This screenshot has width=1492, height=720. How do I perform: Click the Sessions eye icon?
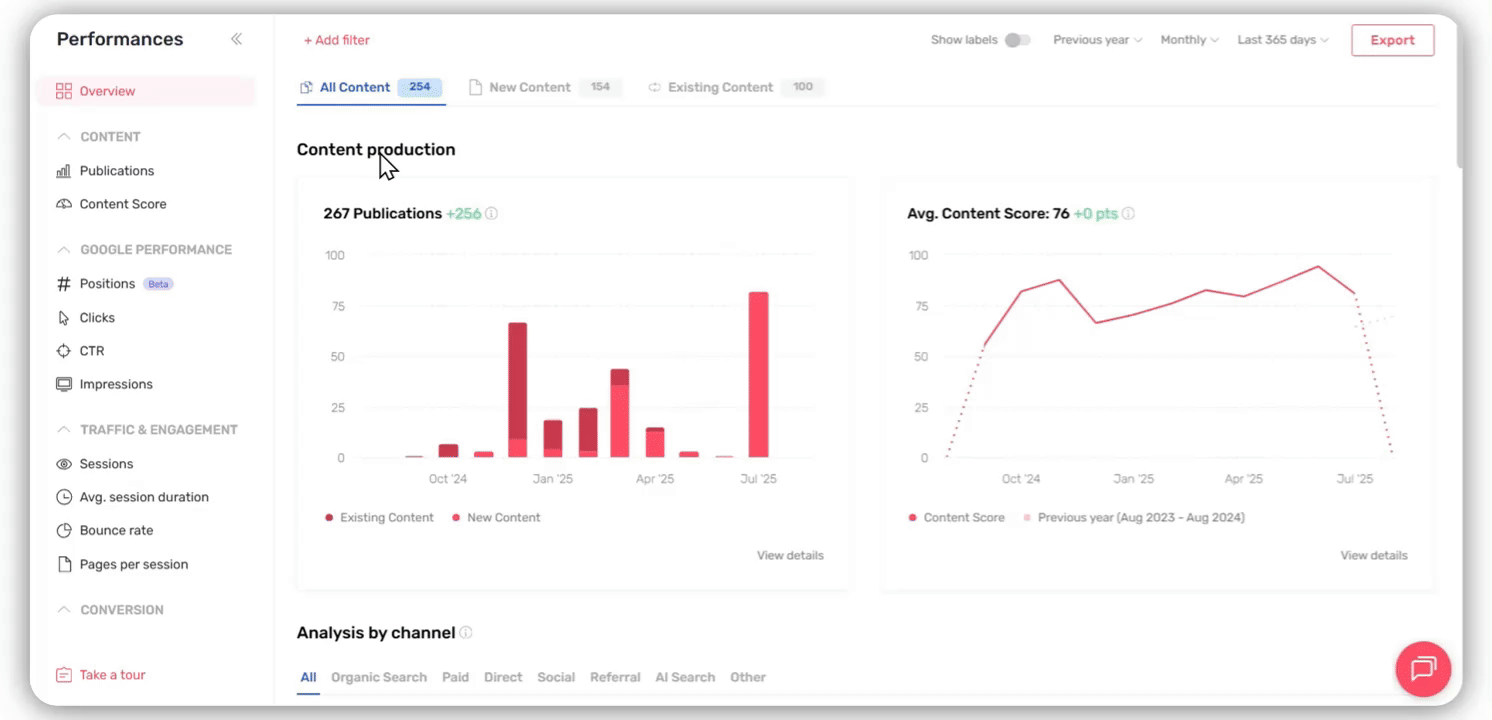(63, 463)
